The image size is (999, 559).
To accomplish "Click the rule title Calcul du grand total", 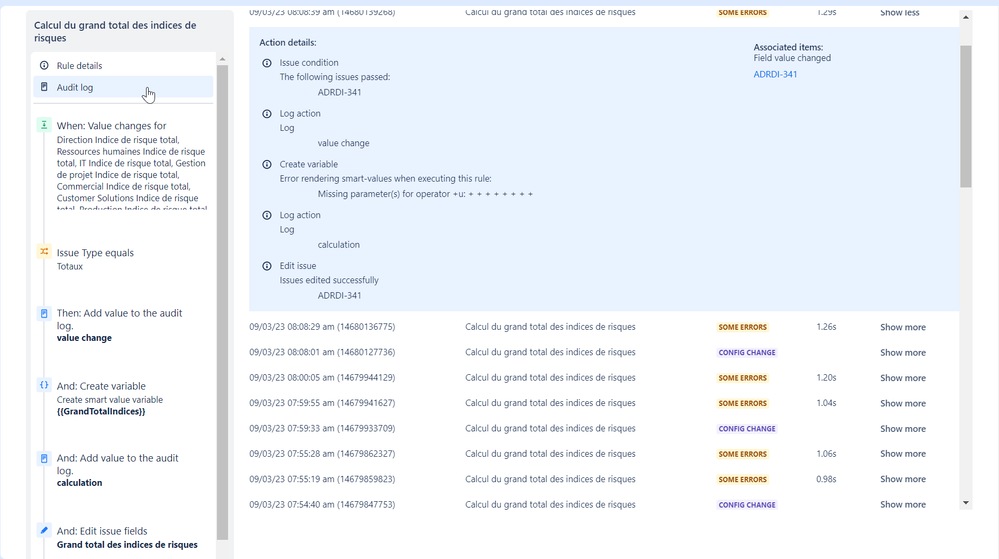I will click(x=115, y=31).
